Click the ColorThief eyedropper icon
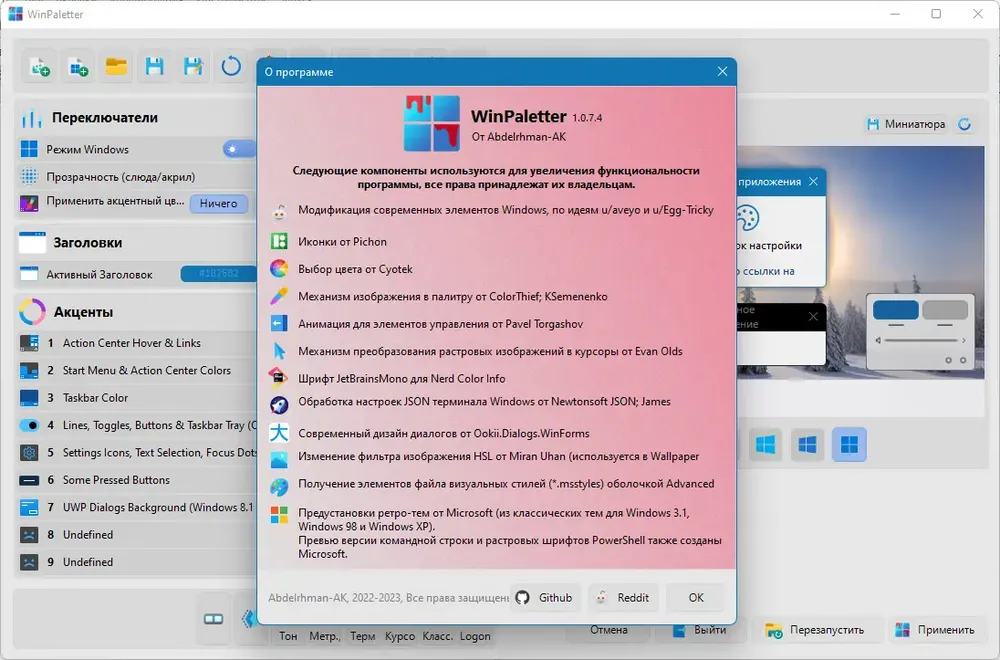The height and width of the screenshot is (660, 1000). tap(279, 296)
